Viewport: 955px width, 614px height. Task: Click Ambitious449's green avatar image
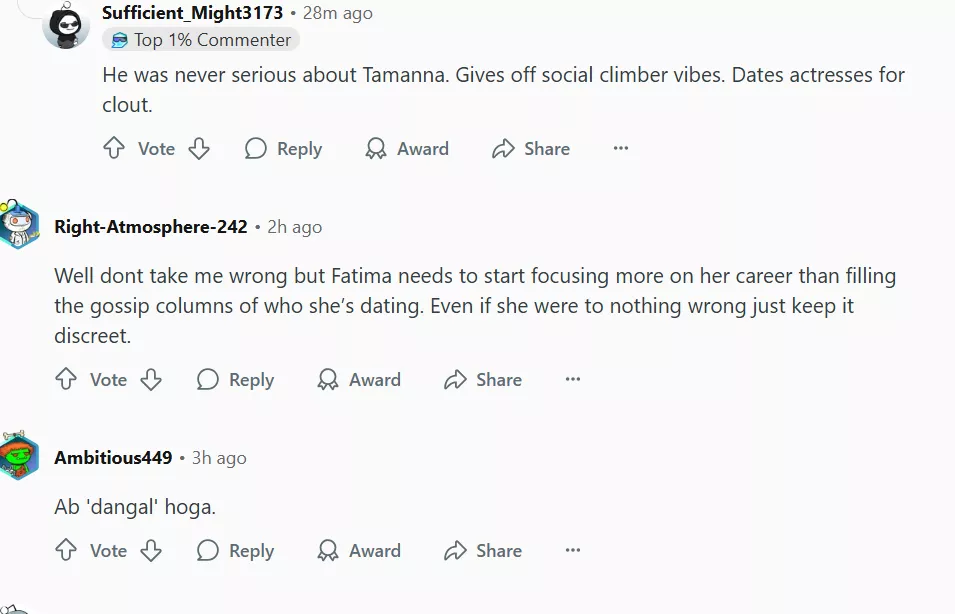pos(19,458)
